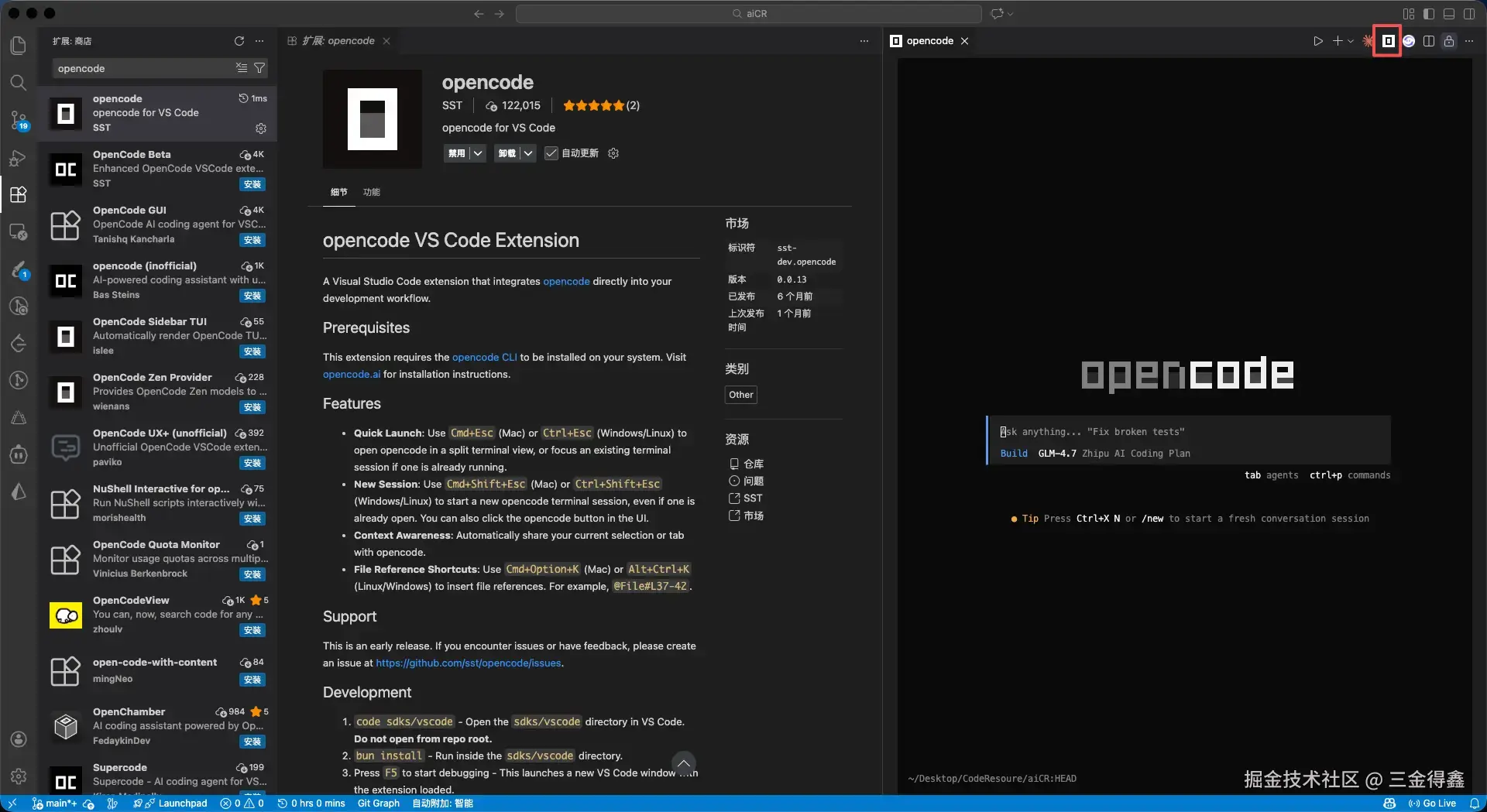This screenshot has height=812, width=1487.
Task: Open the Remote Explorer view
Action: coord(19,231)
